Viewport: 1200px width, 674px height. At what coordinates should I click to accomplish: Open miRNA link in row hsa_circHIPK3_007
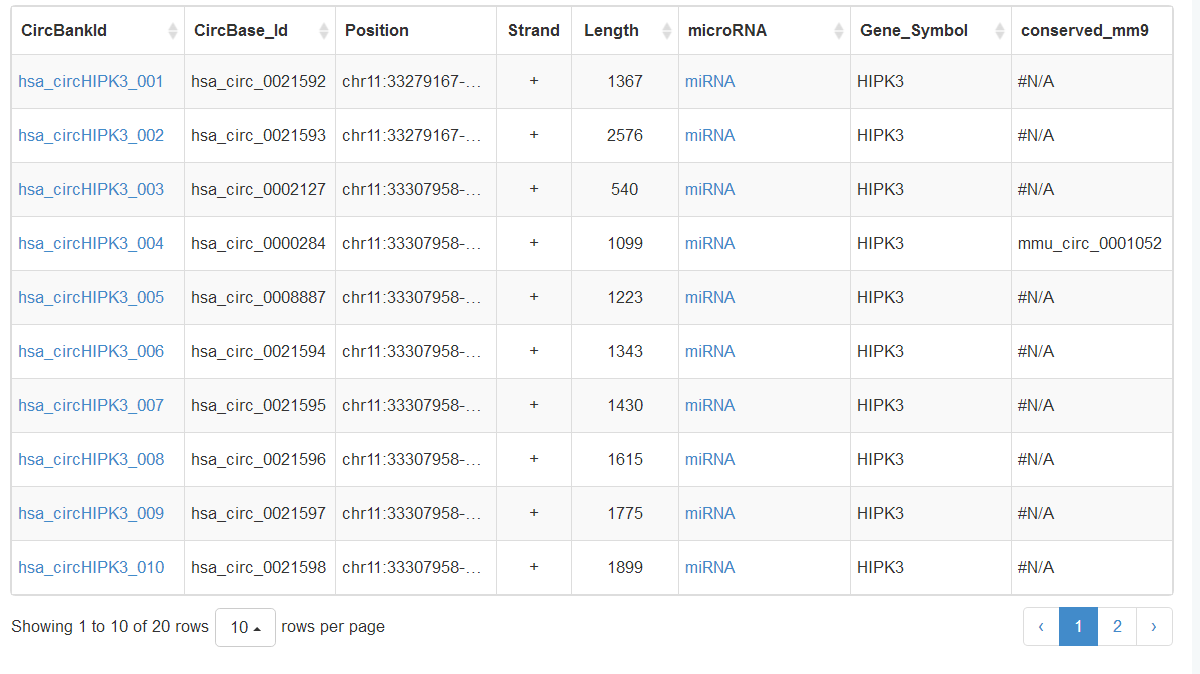710,406
